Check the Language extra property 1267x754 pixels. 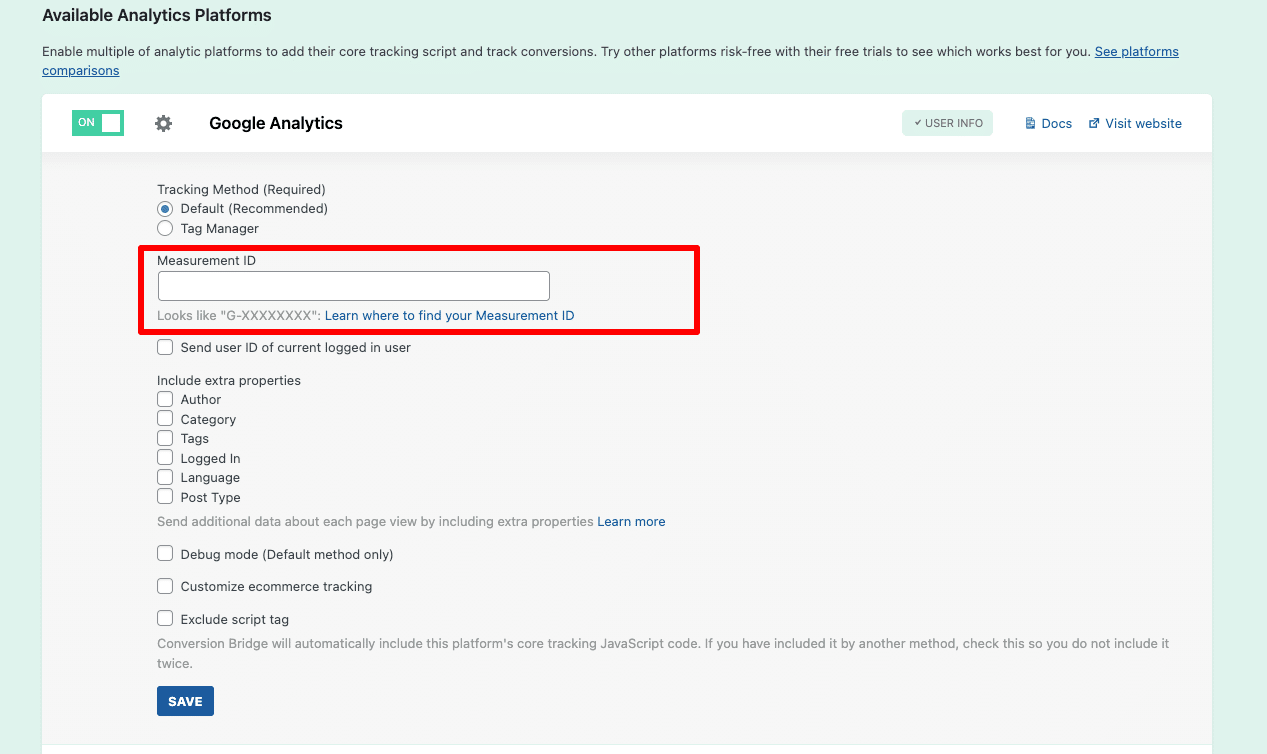coord(165,477)
